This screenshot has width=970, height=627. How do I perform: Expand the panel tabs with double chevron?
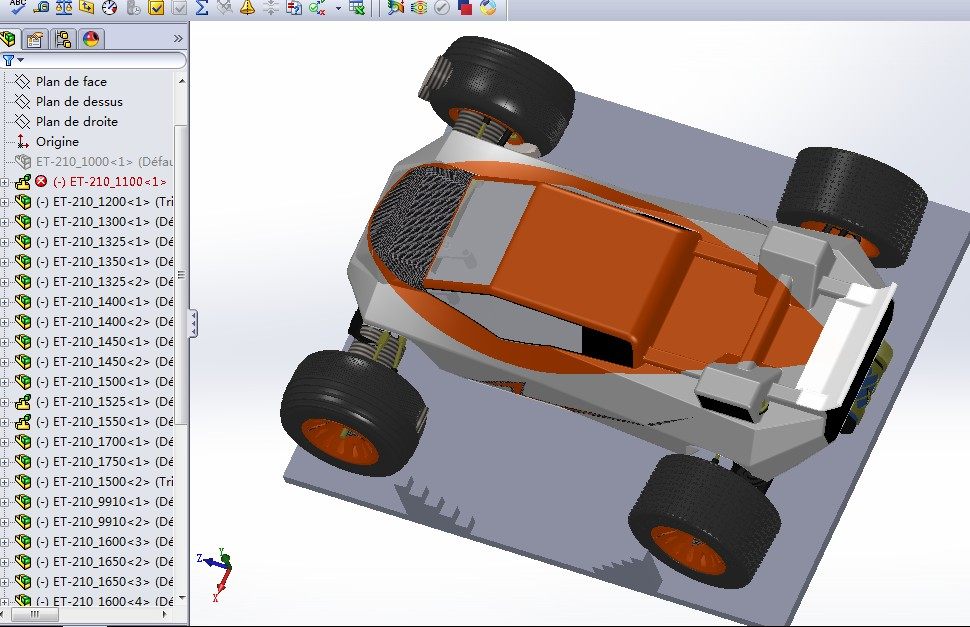click(178, 39)
